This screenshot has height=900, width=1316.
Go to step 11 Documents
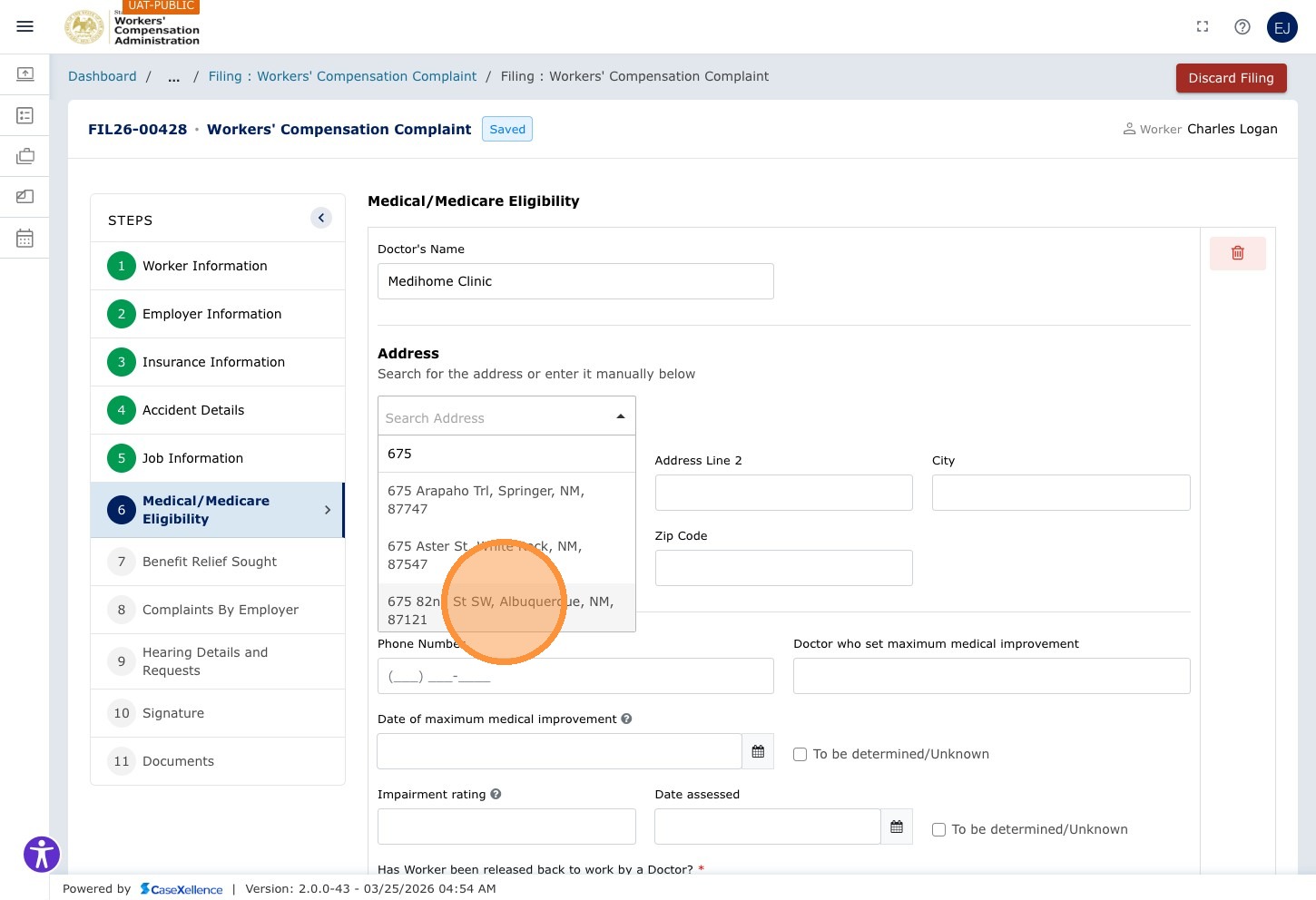[218, 761]
